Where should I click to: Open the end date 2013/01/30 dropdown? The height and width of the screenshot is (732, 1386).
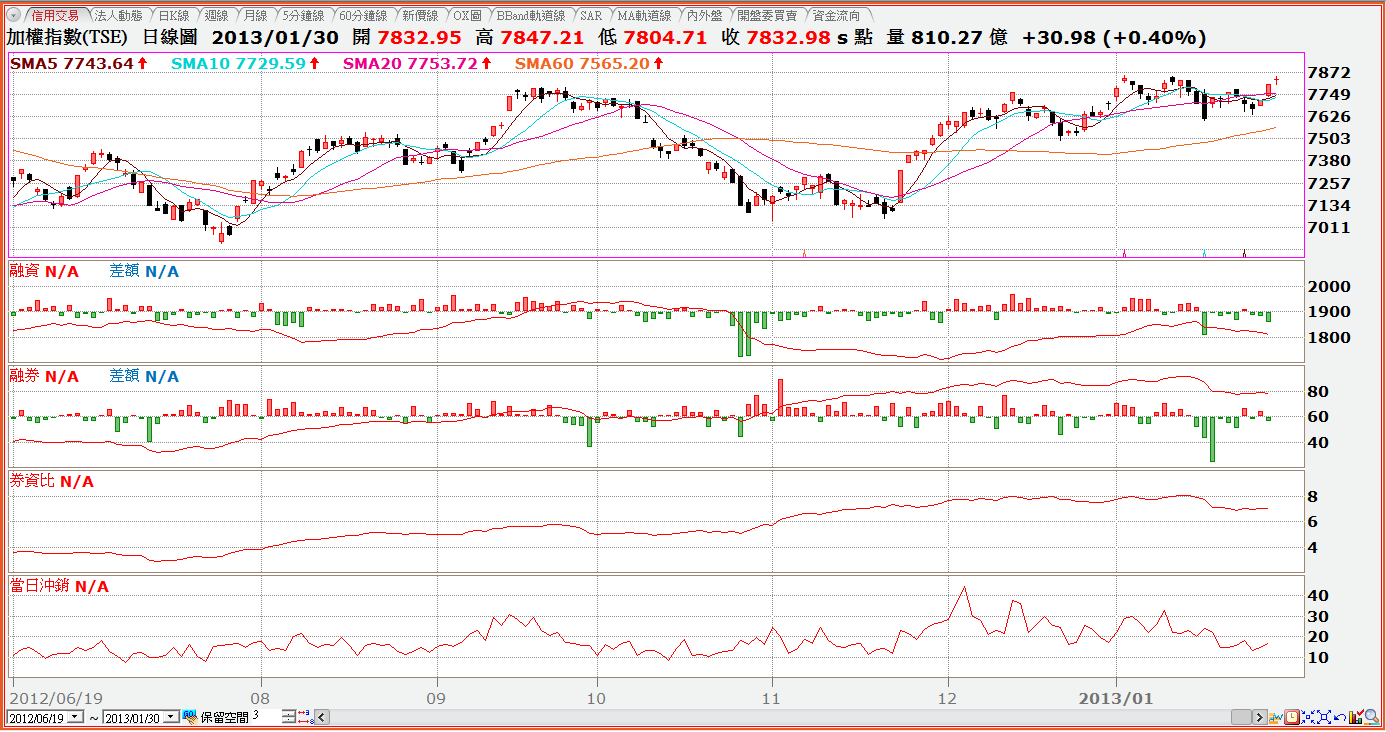point(171,717)
